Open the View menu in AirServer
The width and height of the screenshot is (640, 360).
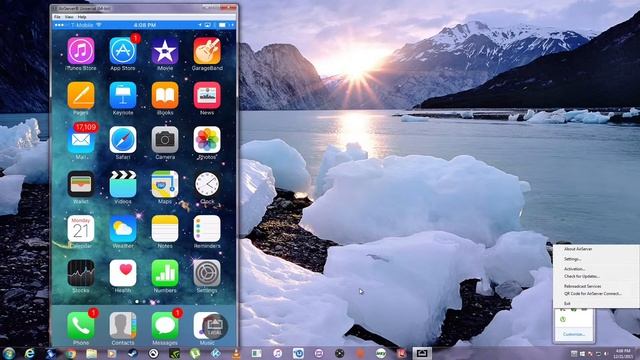coord(69,17)
